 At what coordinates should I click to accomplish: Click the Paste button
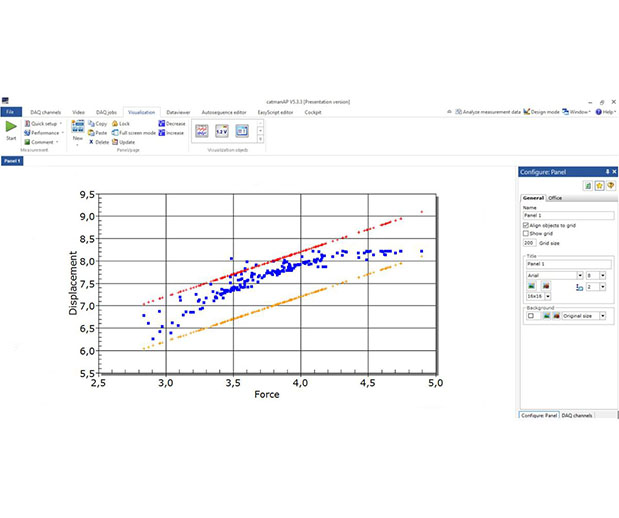point(100,132)
